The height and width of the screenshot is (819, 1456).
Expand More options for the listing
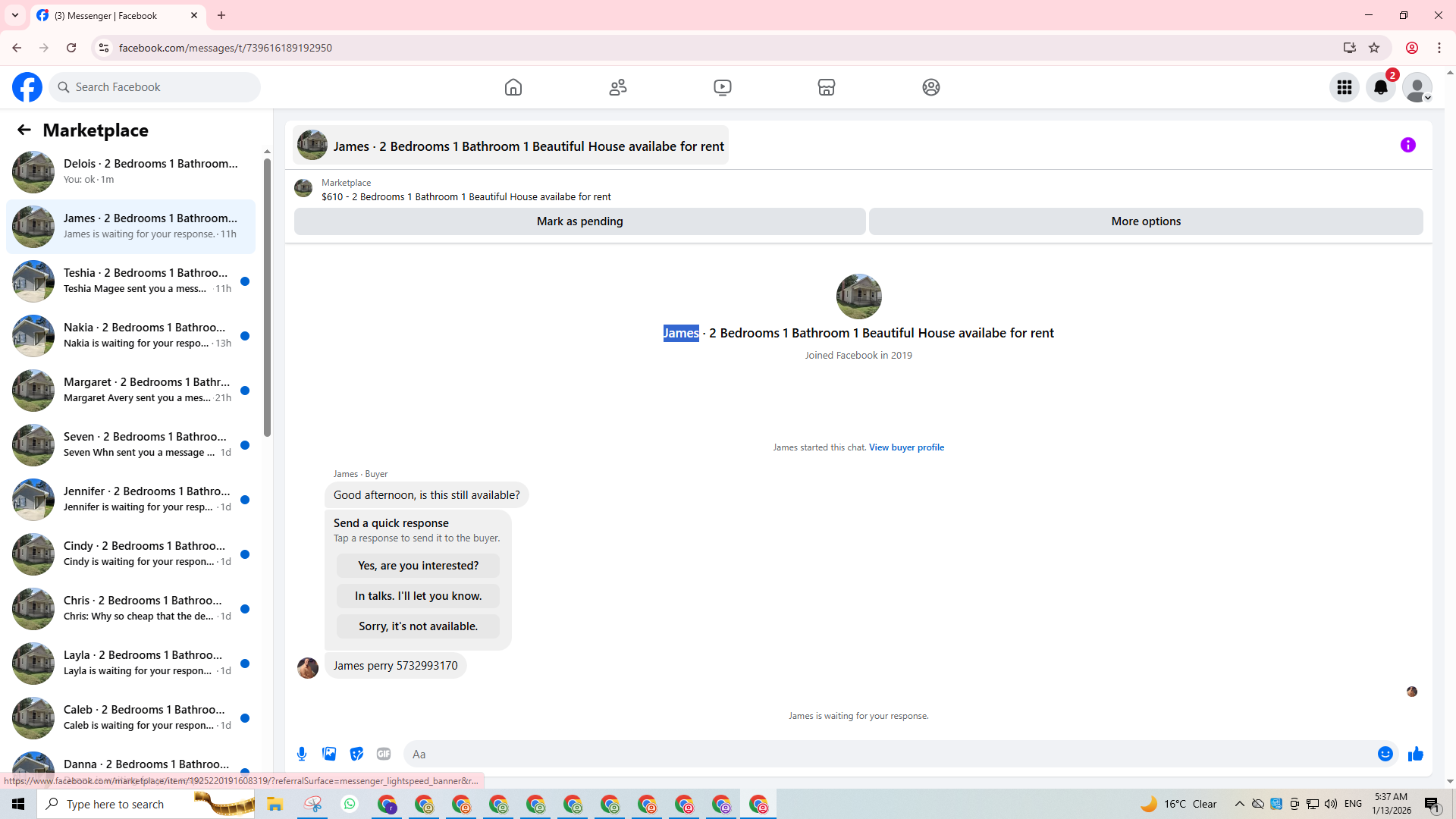coord(1145,221)
